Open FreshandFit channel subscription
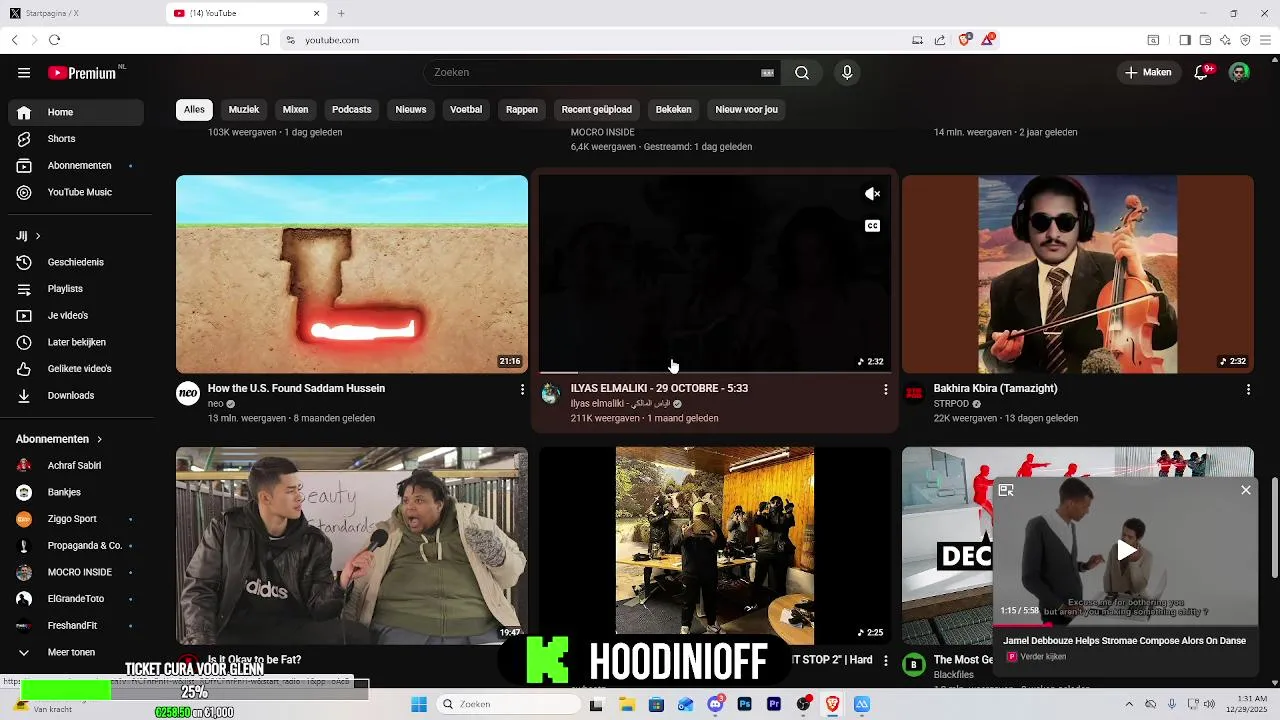This screenshot has width=1280, height=720. coord(76,625)
